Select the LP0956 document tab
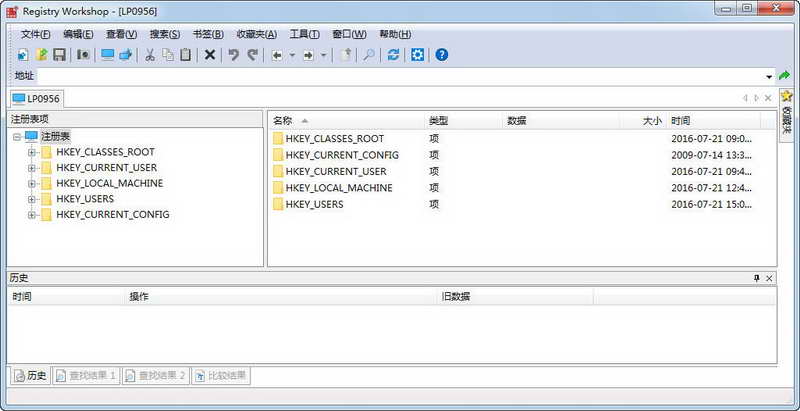Screen dimensions: 800x411 tap(36, 98)
